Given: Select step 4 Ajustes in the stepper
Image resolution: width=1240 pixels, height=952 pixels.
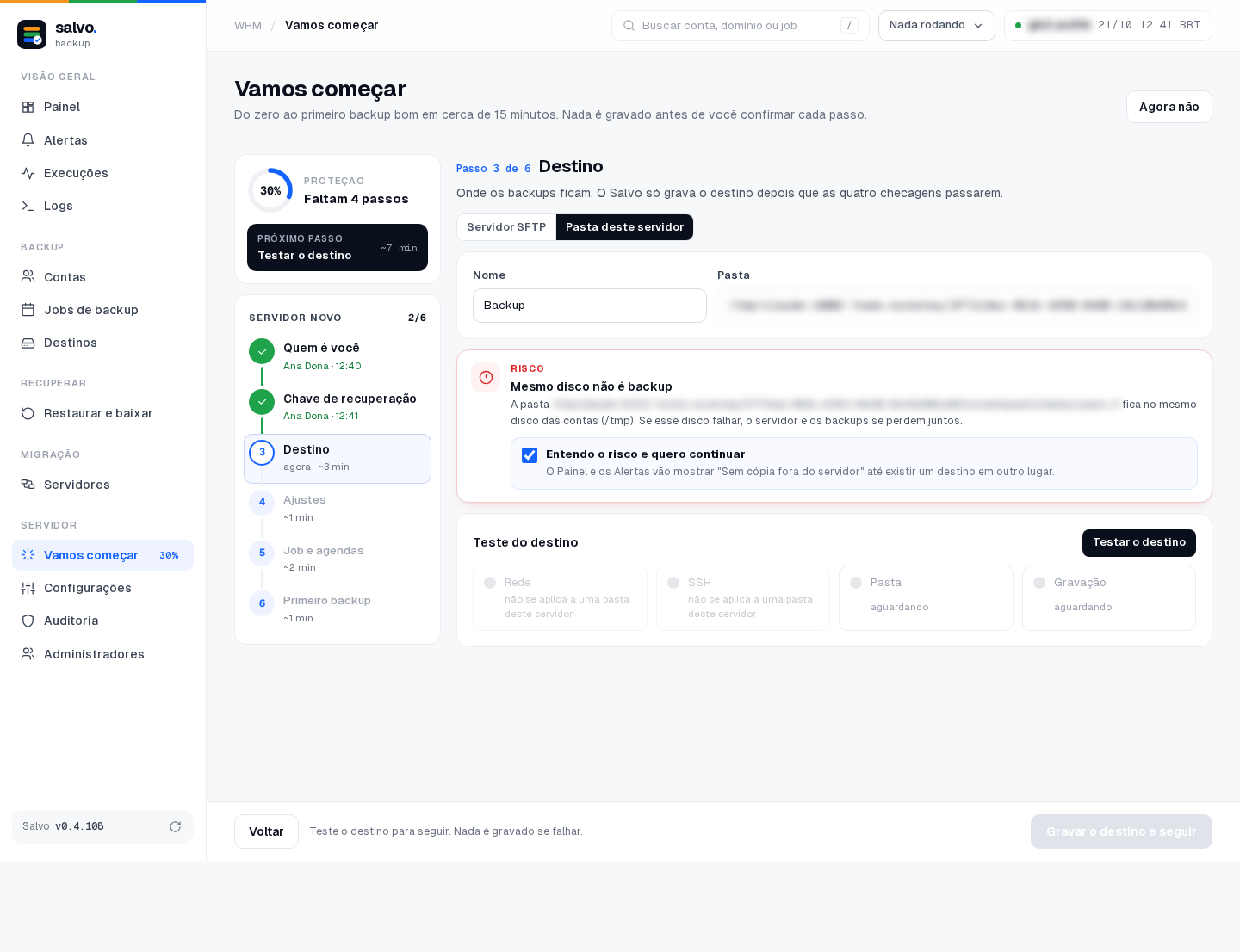Looking at the screenshot, I should (338, 509).
